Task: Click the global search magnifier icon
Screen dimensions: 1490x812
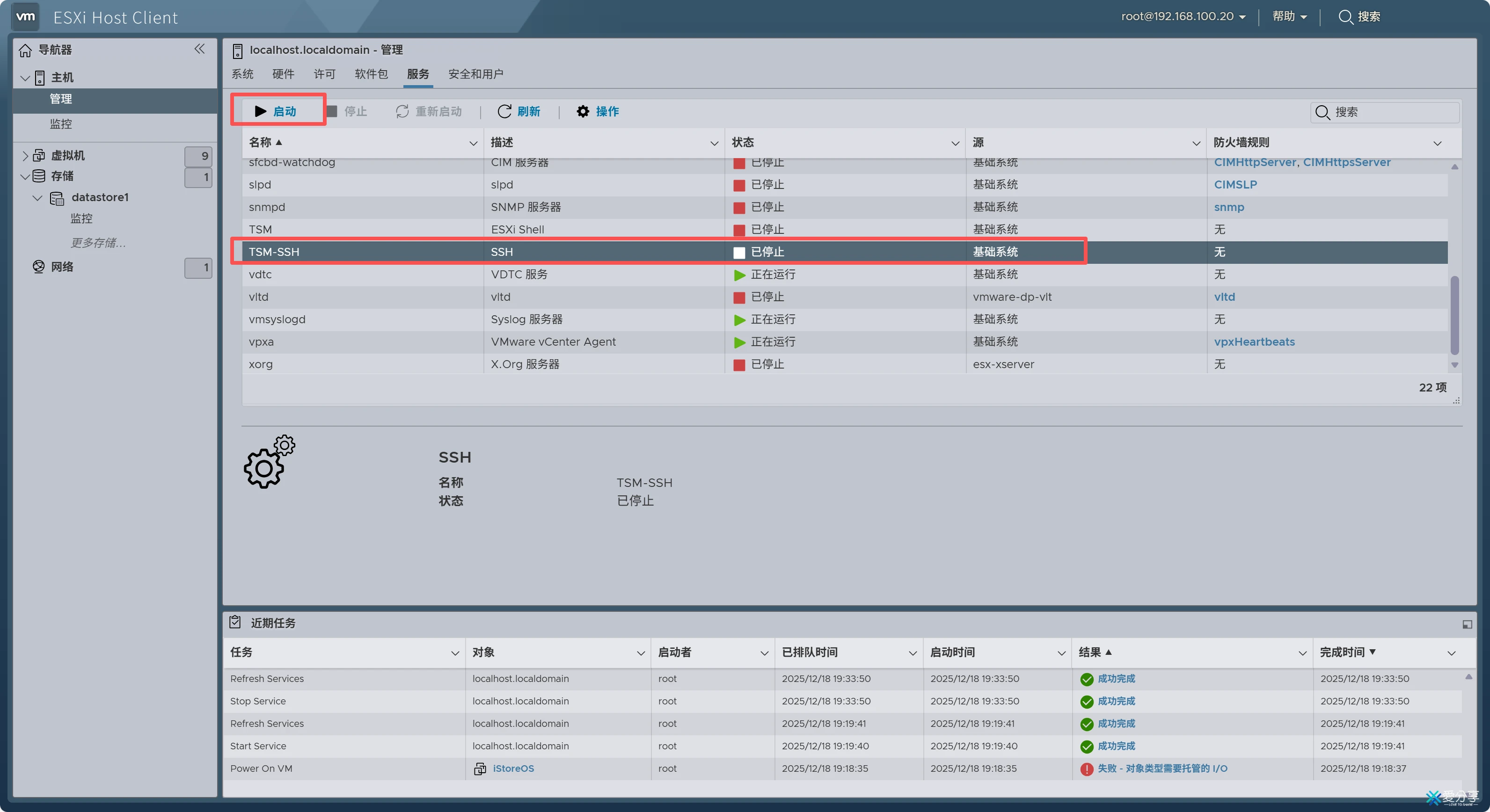Action: click(1345, 17)
